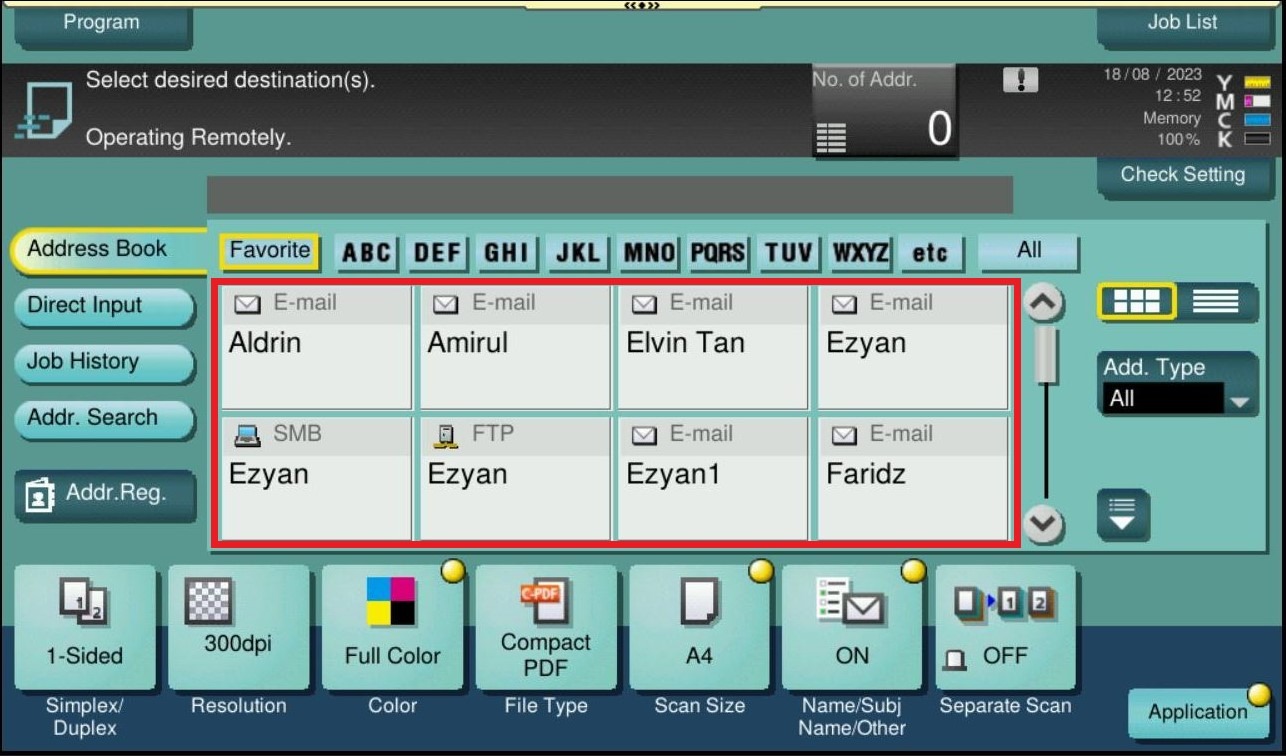The height and width of the screenshot is (756, 1286).
Task: Click the address list scrollbar handle
Action: (1045, 355)
